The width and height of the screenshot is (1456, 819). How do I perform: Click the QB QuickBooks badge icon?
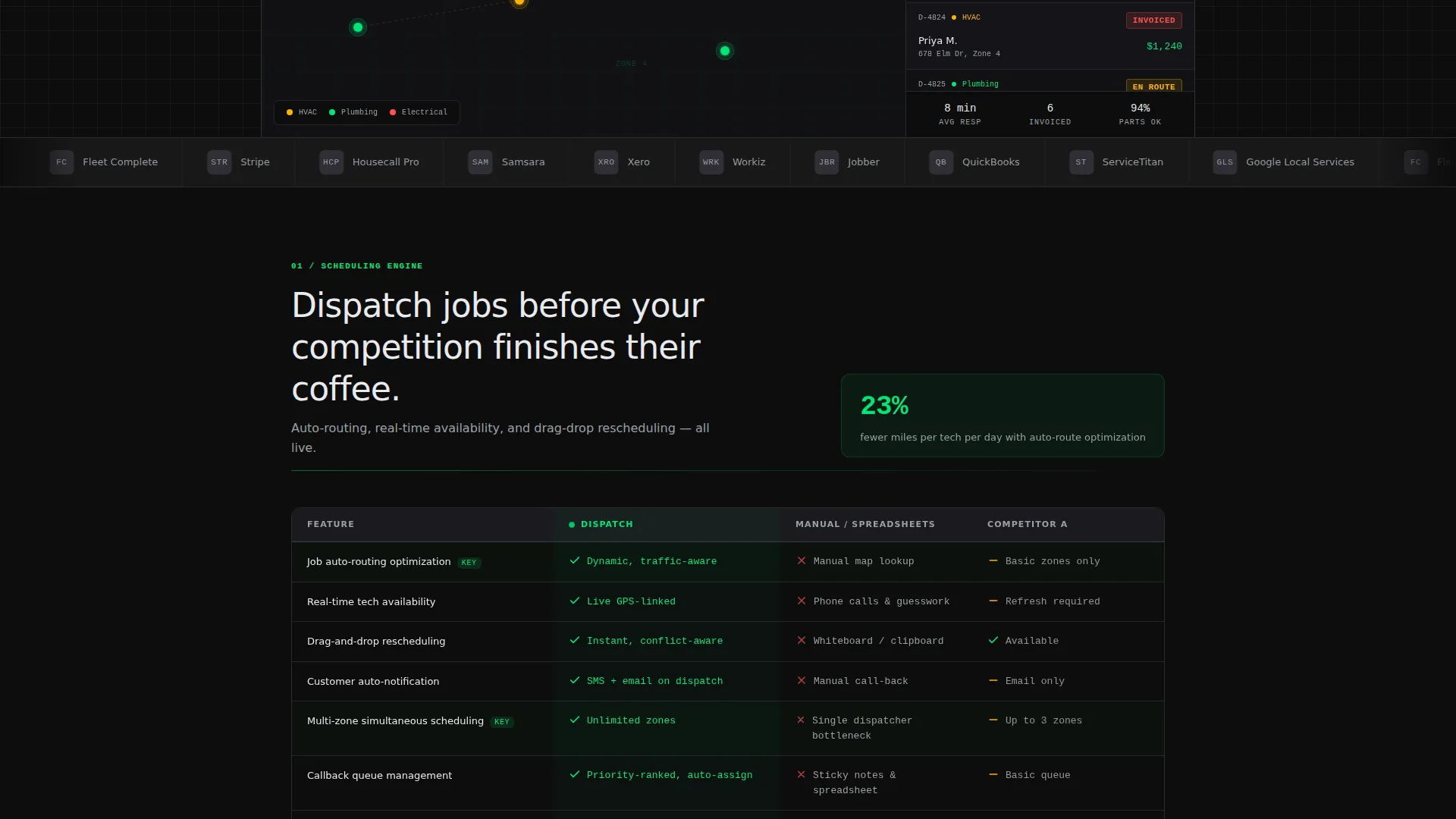point(941,162)
